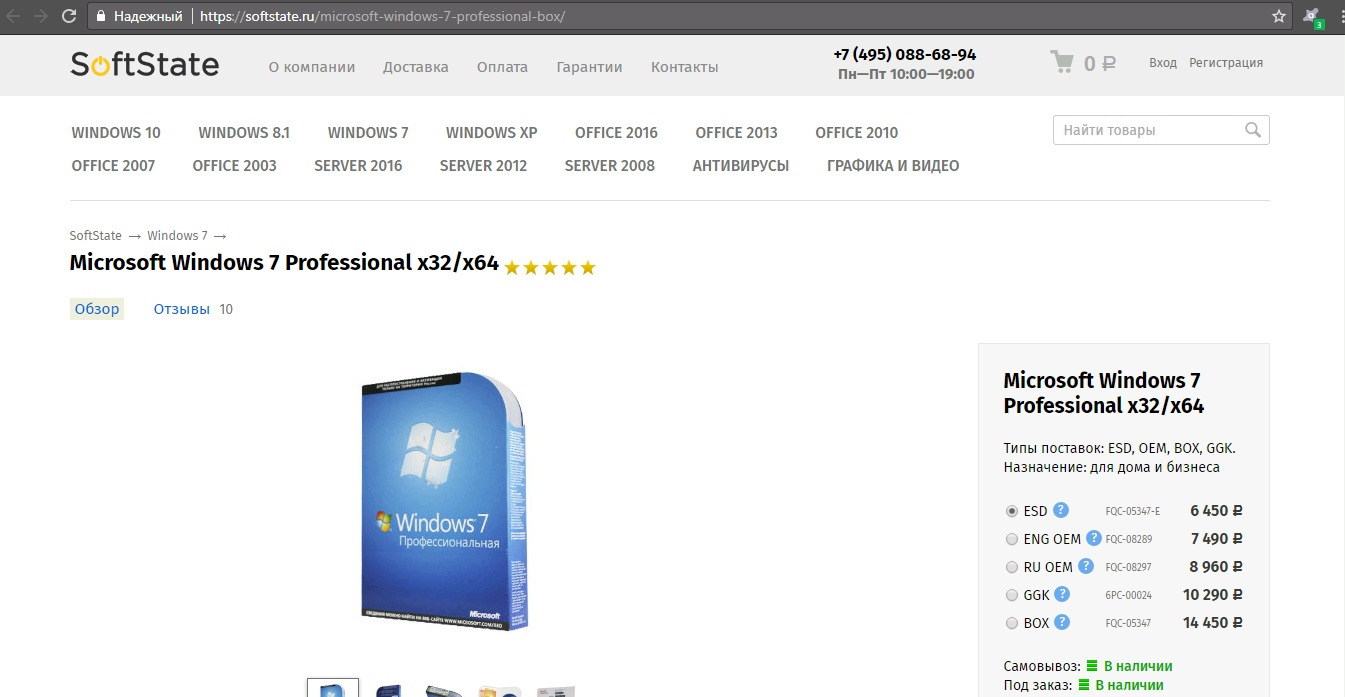1345x697 pixels.
Task: Click the SoftState breadcrumb link
Action: (96, 236)
